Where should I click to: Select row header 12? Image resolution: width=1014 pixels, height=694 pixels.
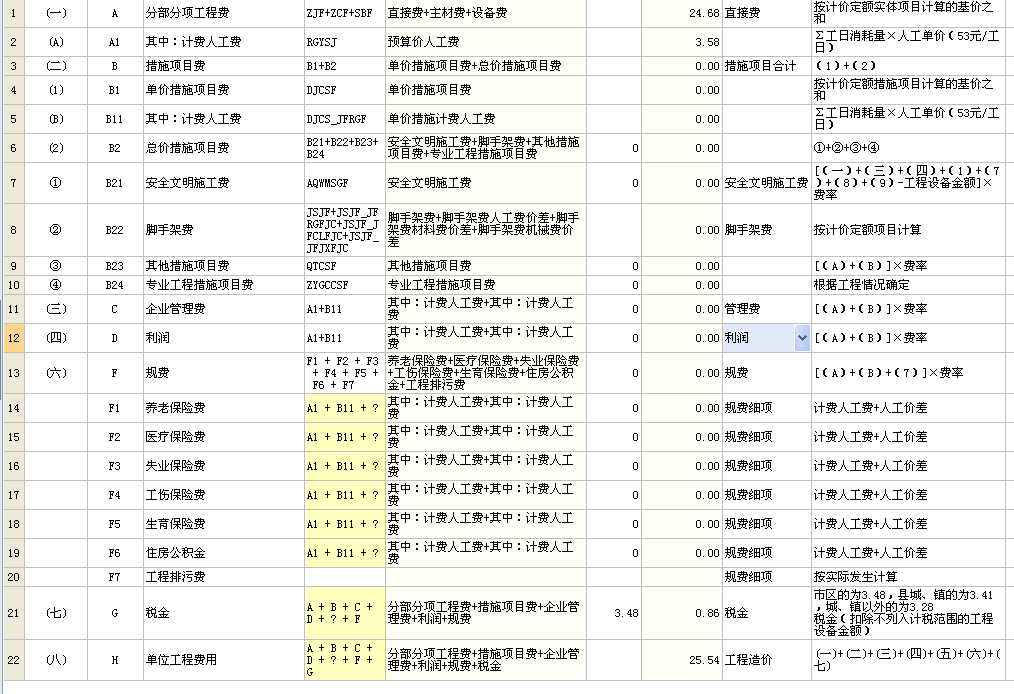[14, 338]
